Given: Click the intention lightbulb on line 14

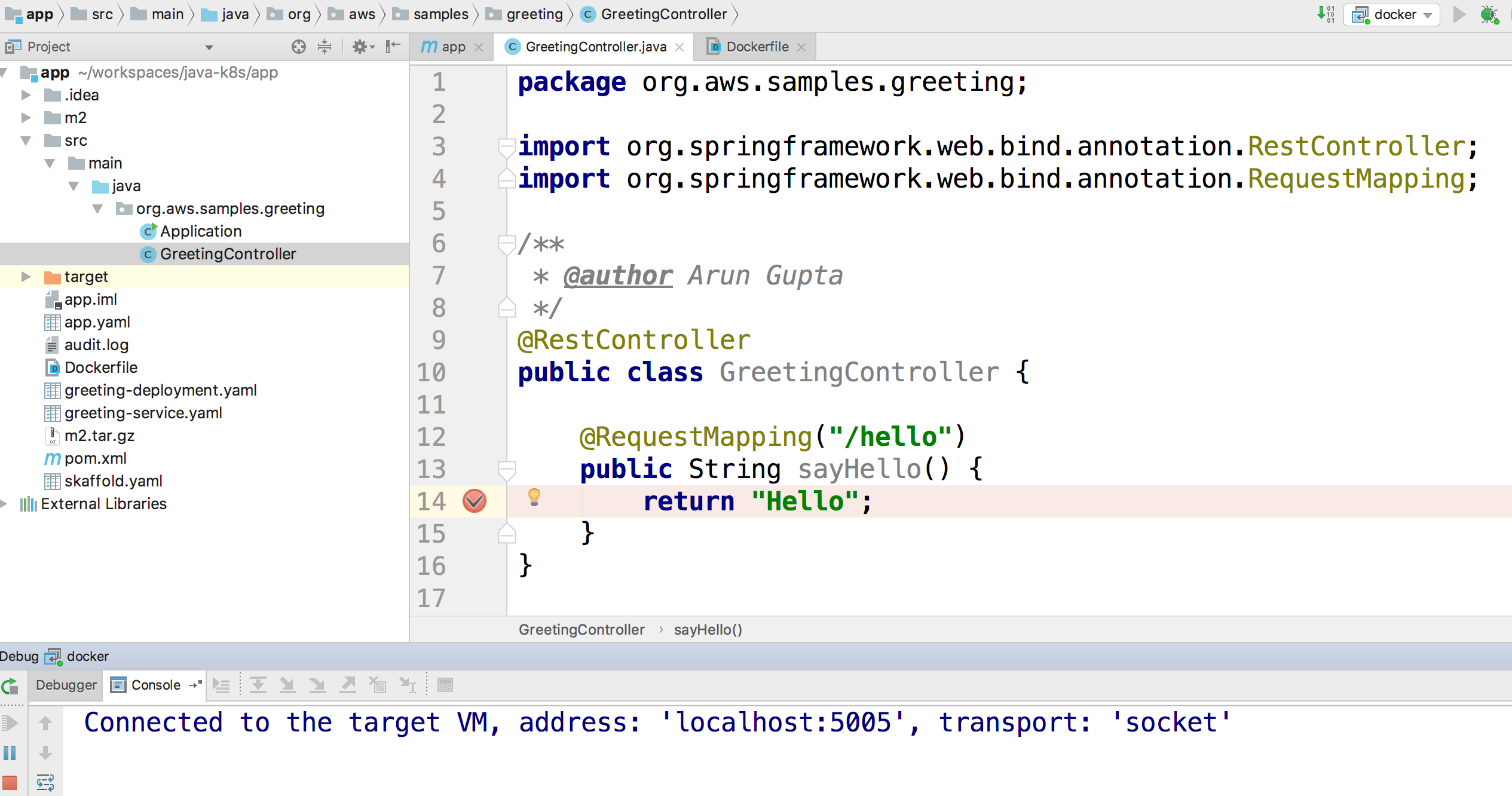Looking at the screenshot, I should click(x=534, y=497).
